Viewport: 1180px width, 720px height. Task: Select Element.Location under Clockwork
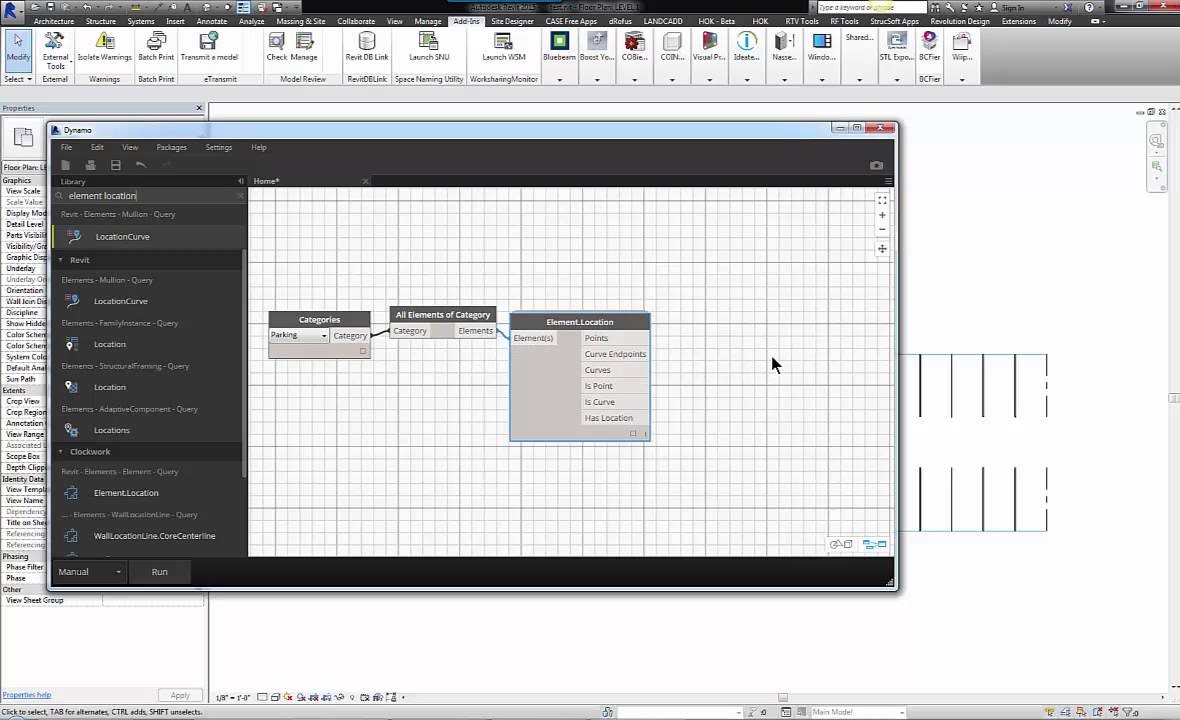126,493
